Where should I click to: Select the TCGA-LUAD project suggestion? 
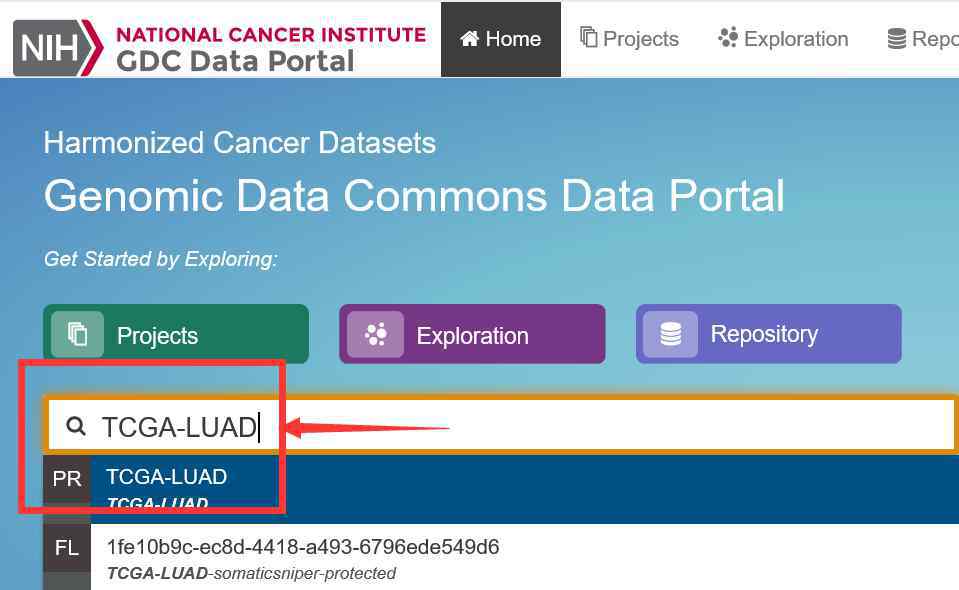tap(501, 489)
